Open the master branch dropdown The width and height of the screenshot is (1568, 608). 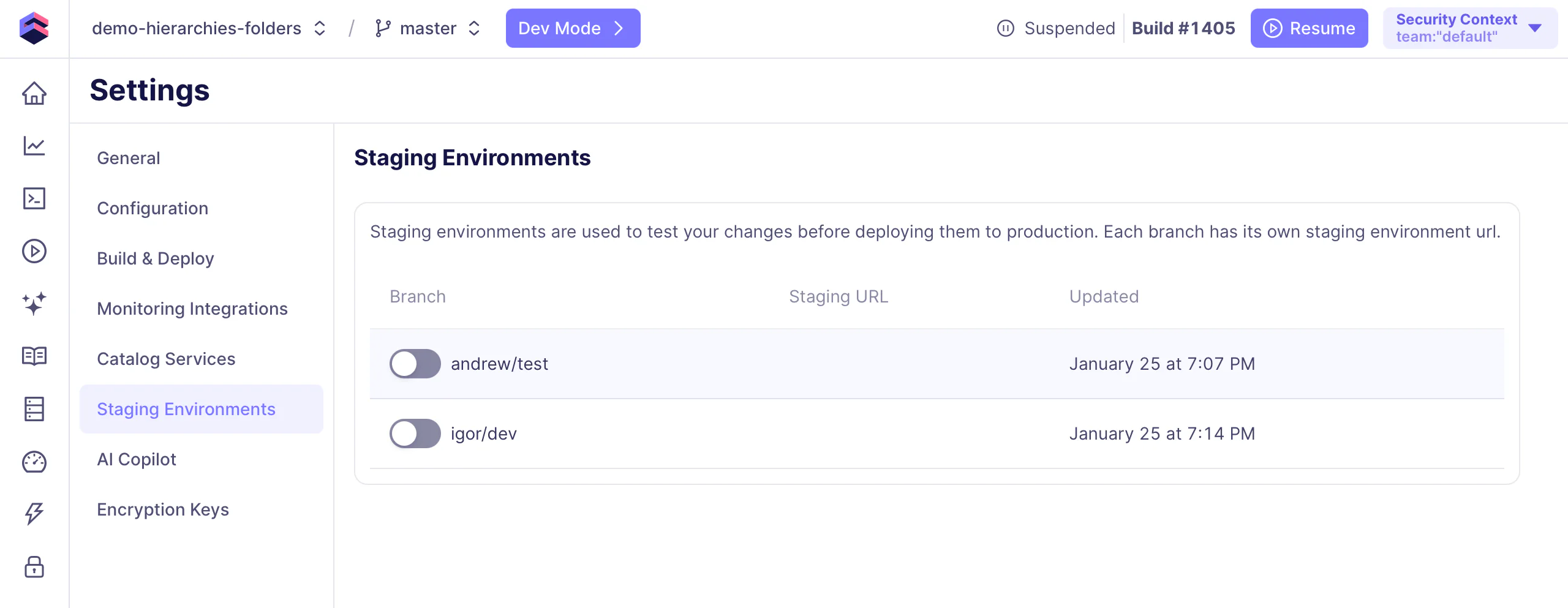tap(428, 28)
